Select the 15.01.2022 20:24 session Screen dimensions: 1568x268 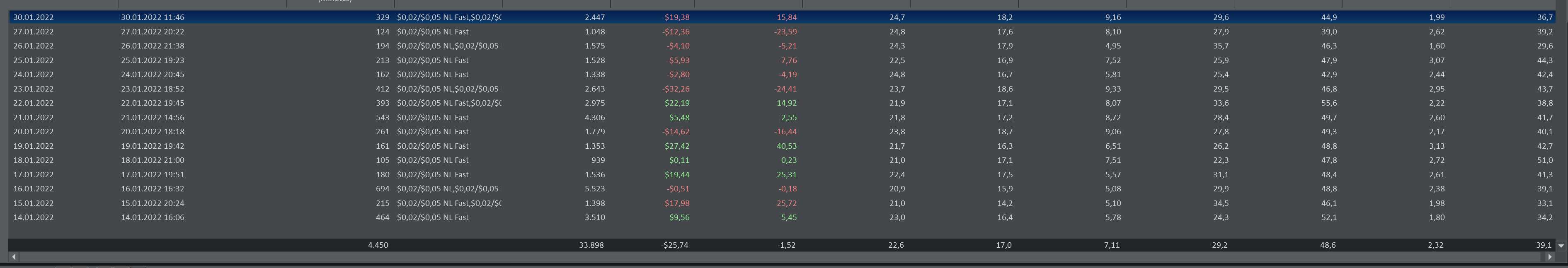point(782,203)
